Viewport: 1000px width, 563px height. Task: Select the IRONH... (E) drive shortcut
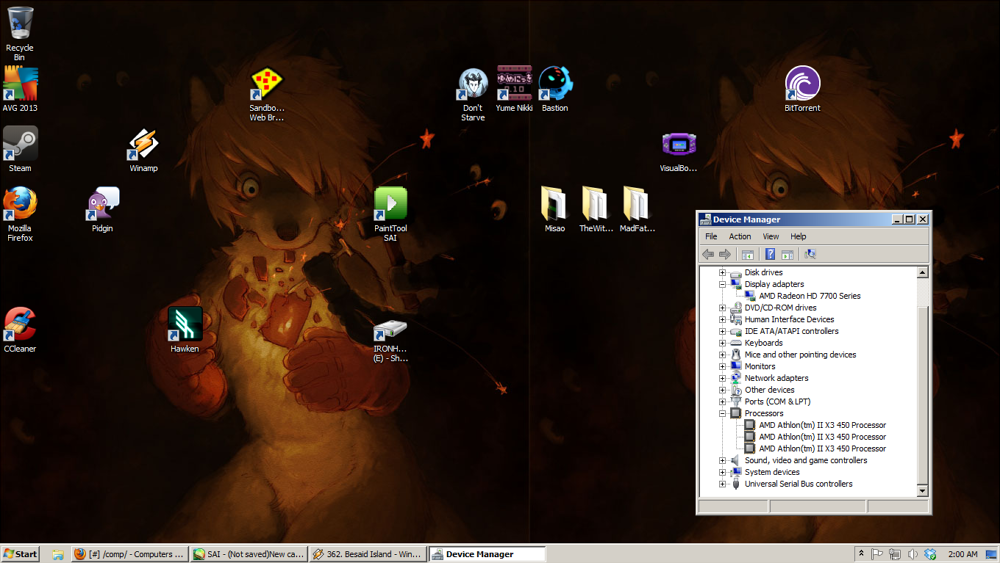[x=390, y=341]
